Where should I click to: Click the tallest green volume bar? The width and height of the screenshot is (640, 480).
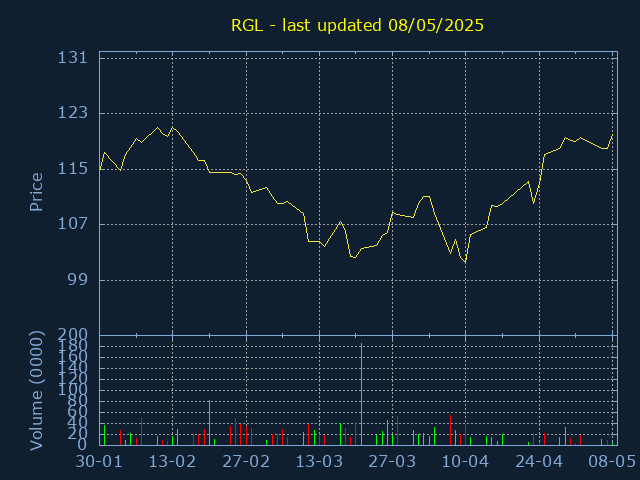361,394
